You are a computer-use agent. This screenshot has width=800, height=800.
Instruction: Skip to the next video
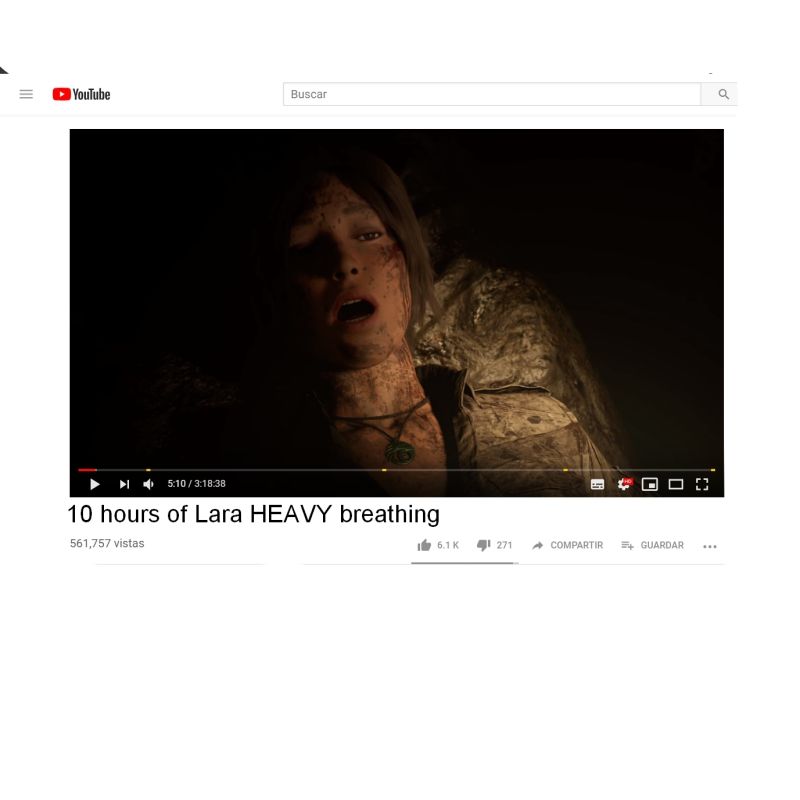124,484
